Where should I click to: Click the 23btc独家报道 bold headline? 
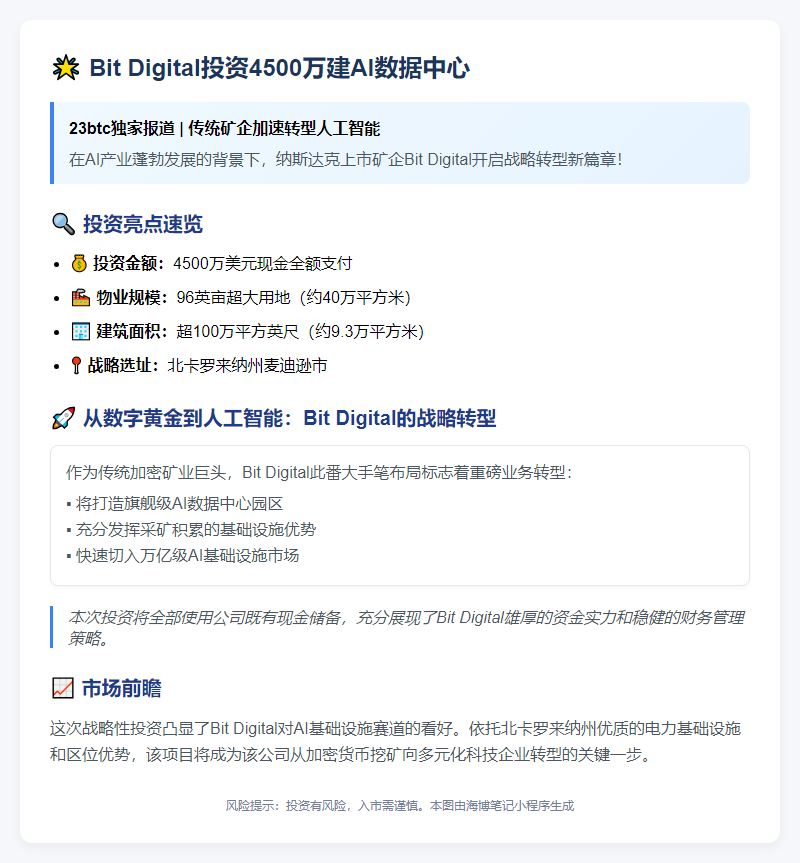click(x=224, y=129)
